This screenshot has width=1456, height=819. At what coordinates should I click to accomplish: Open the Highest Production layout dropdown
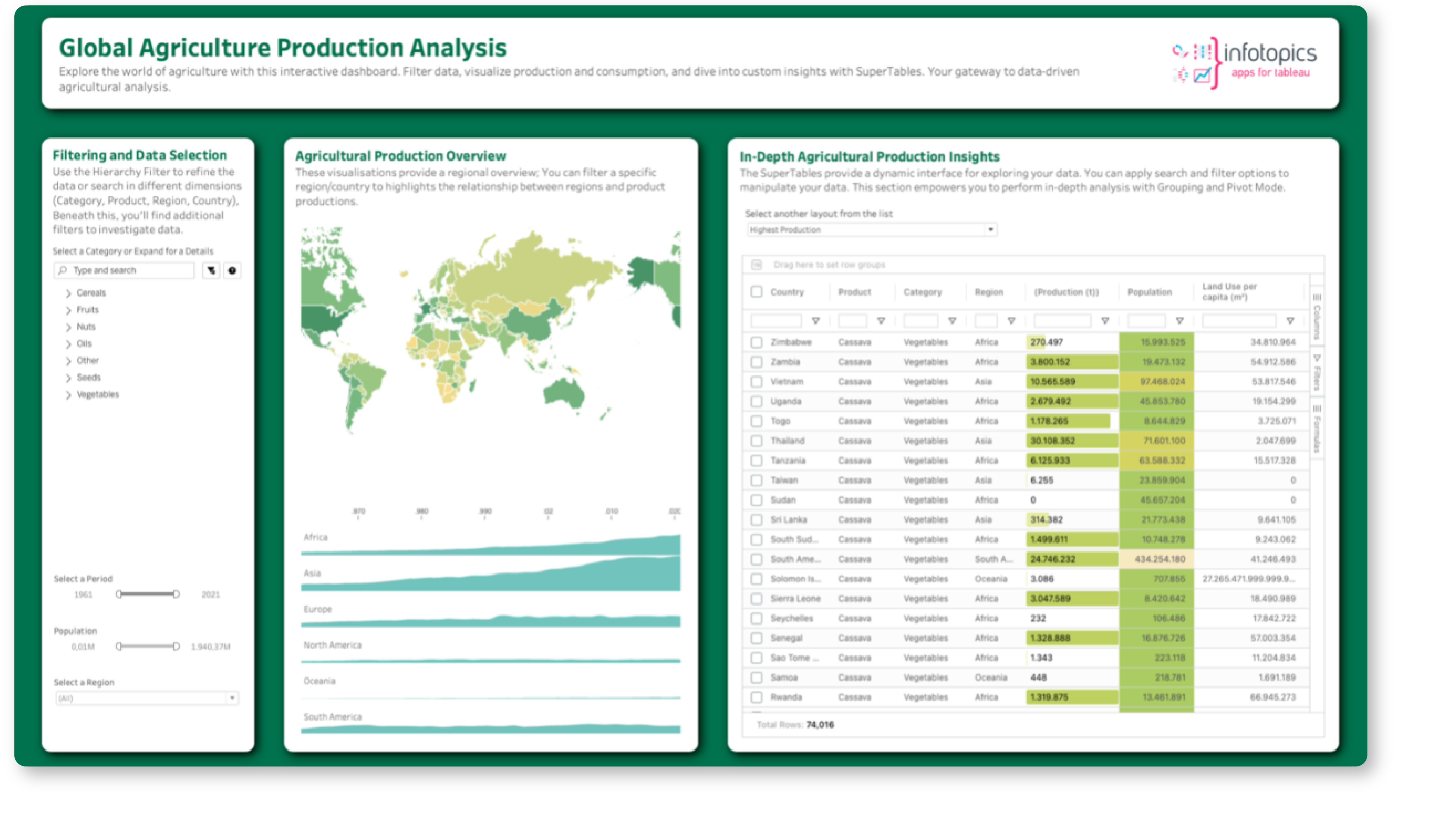pyautogui.click(x=871, y=230)
